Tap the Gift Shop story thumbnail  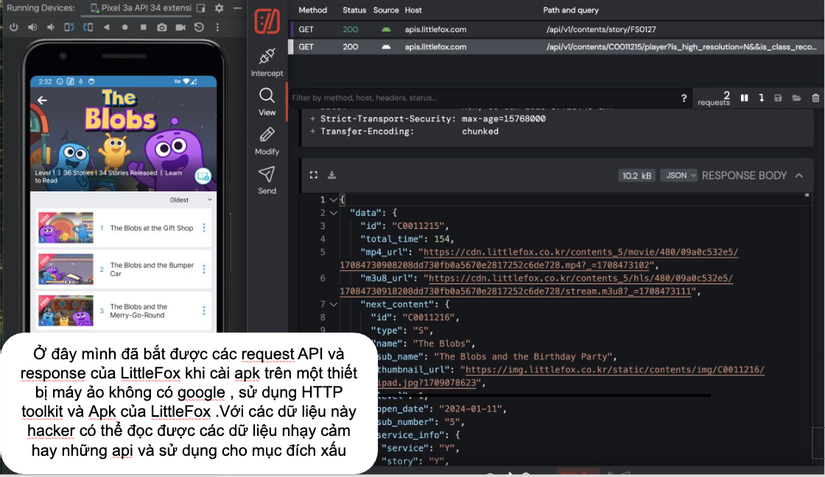coord(66,228)
